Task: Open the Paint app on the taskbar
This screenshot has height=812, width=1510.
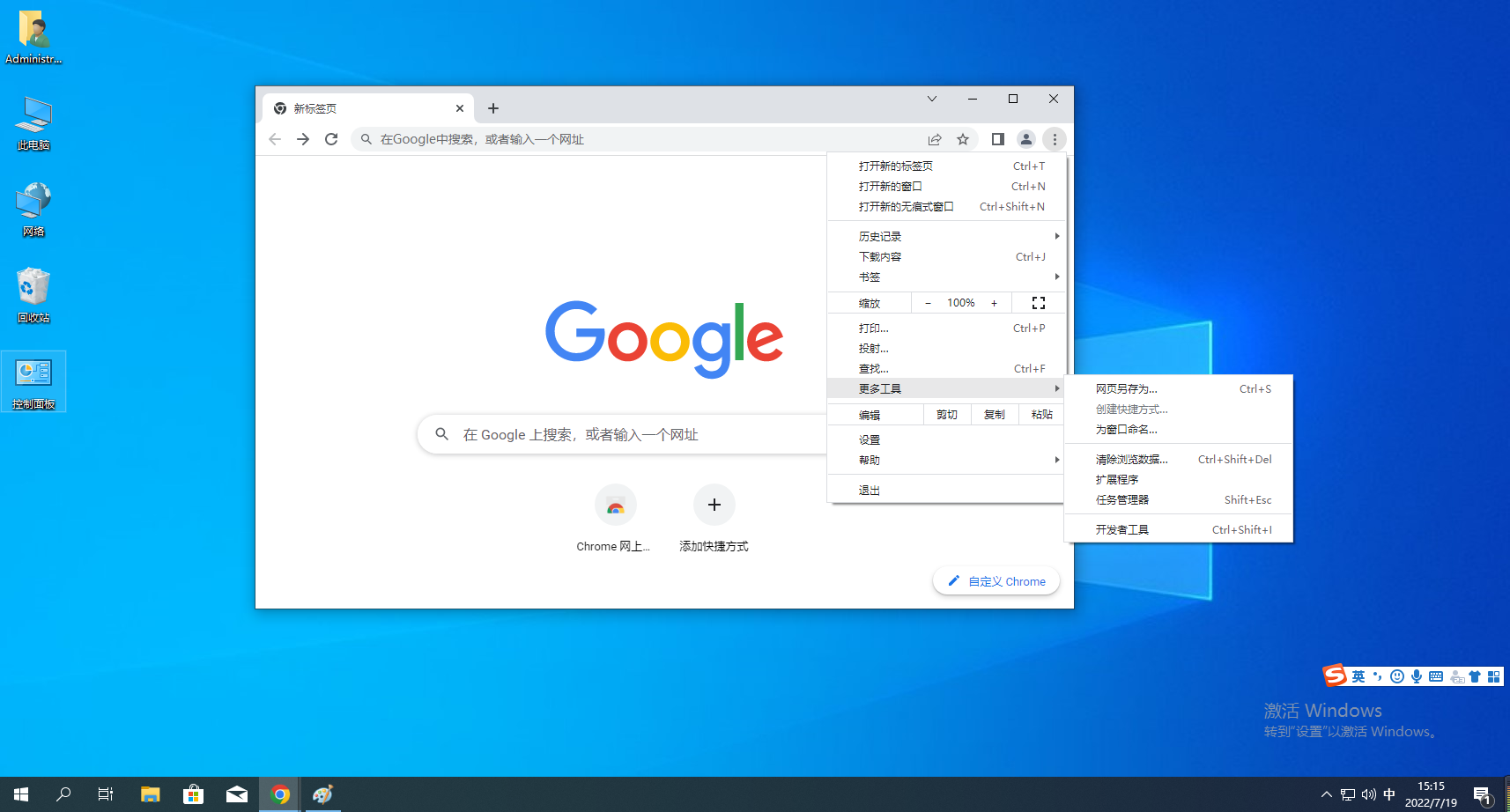Action: pyautogui.click(x=322, y=794)
